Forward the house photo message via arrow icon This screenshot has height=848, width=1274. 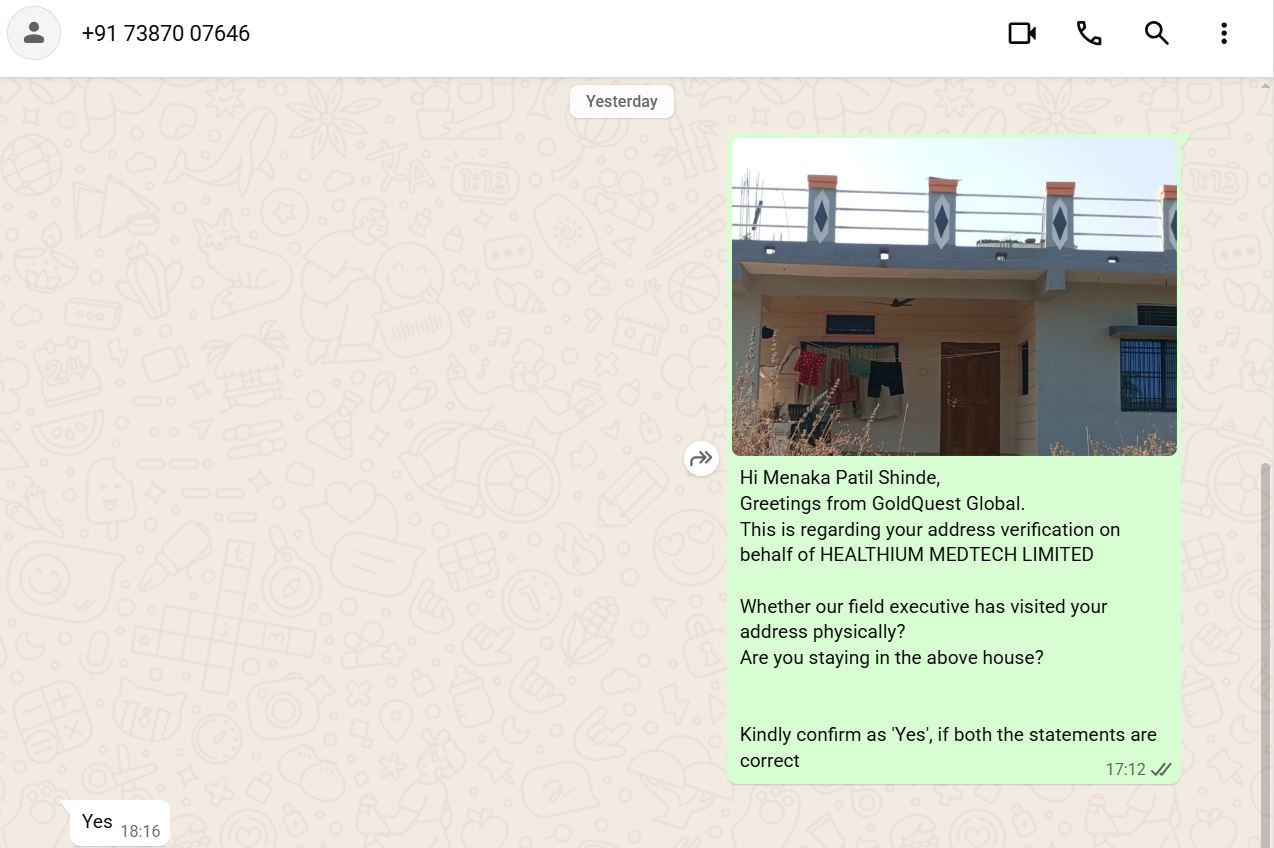701,458
